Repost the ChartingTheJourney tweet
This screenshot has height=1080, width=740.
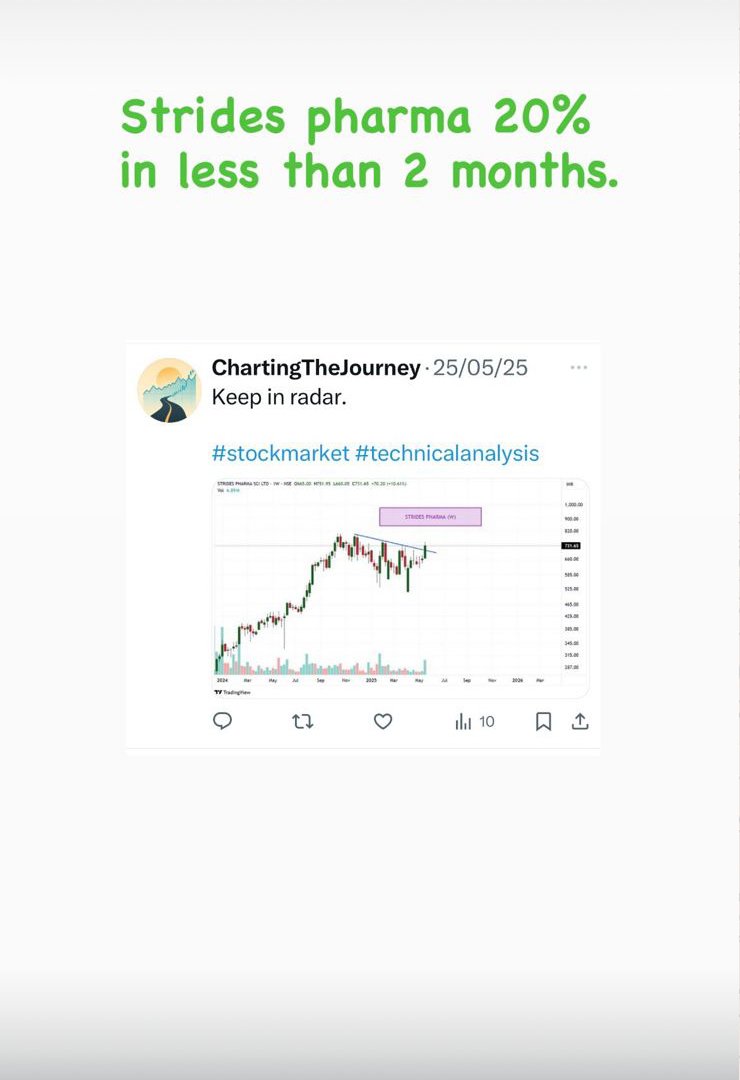[x=302, y=721]
